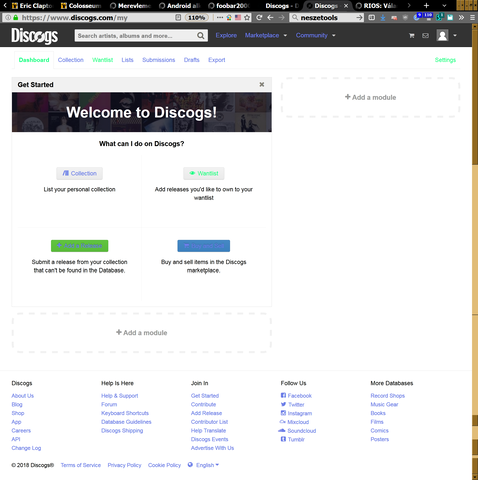Click the 110% zoom level indicator

coord(196,18)
